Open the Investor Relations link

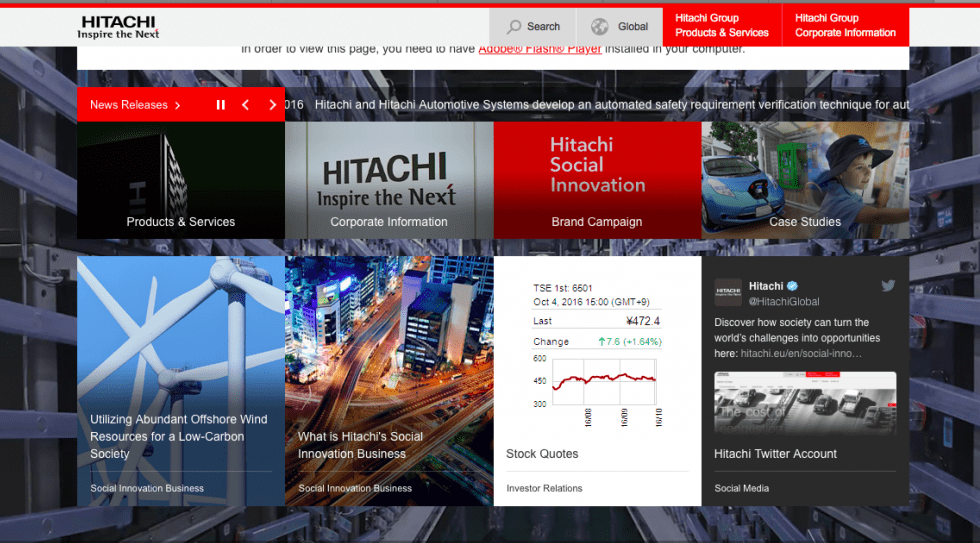coord(544,488)
